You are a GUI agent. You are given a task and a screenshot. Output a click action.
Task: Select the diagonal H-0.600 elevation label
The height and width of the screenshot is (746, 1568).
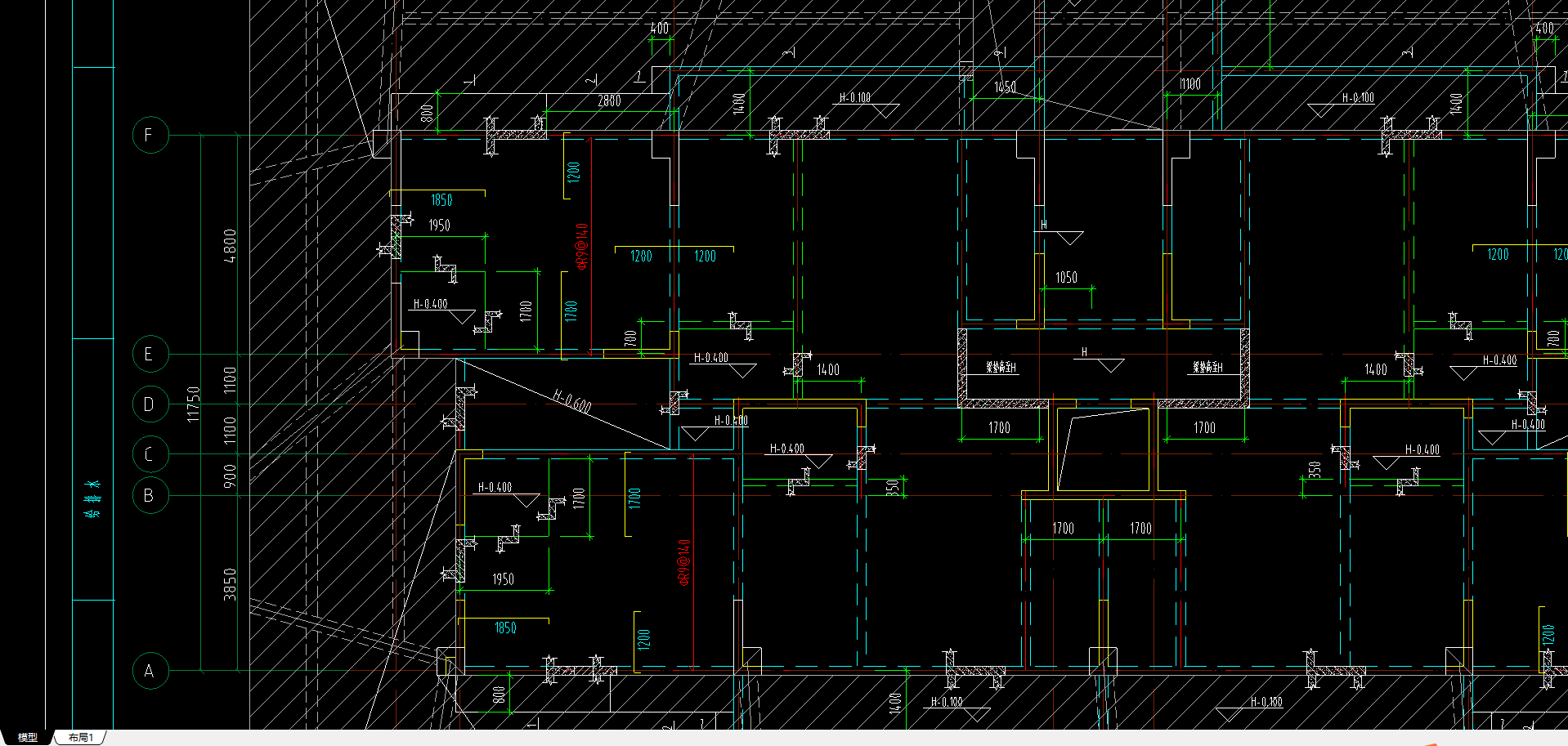[x=571, y=401]
